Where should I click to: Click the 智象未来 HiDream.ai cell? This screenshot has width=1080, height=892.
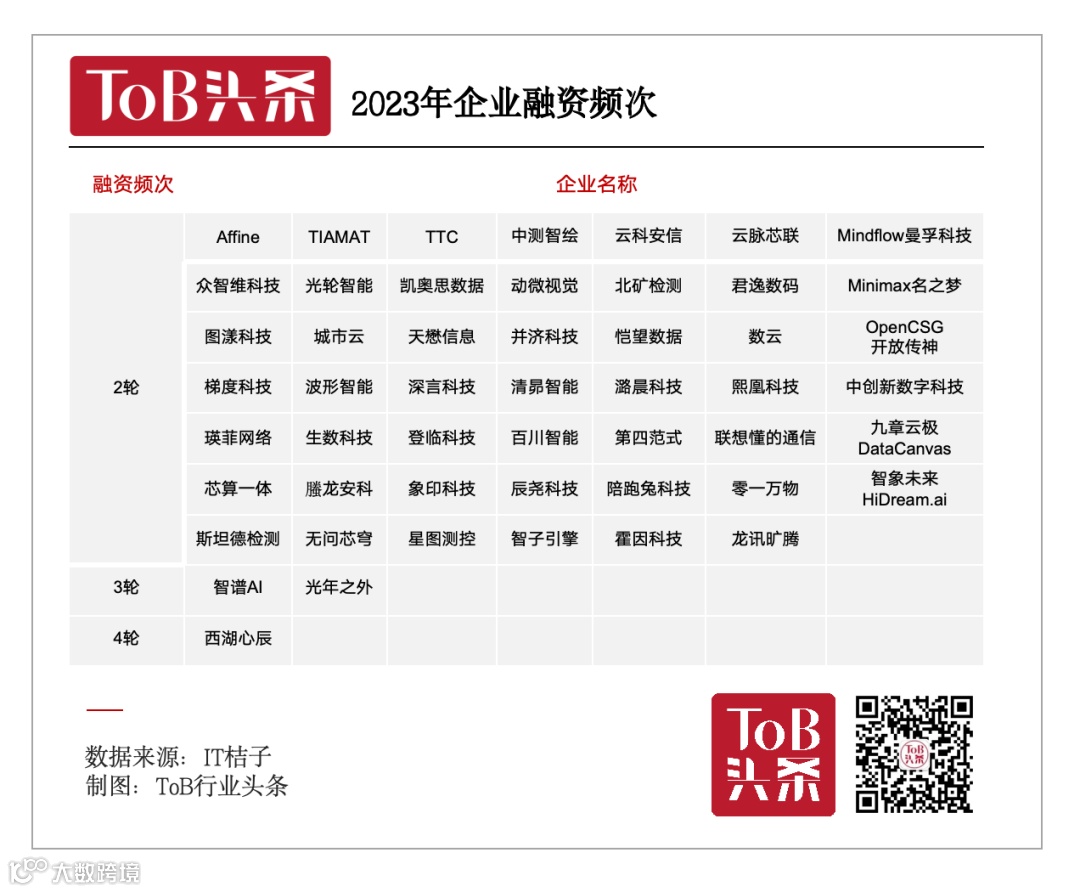[x=904, y=489]
